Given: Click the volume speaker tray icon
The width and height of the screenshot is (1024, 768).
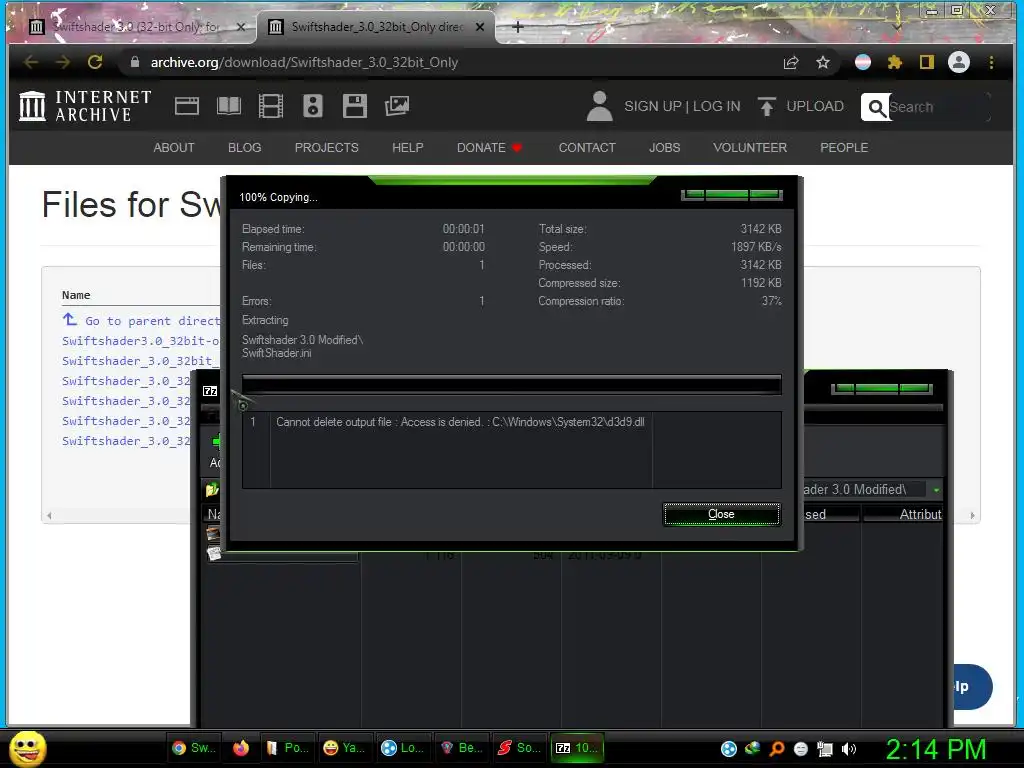Looking at the screenshot, I should [x=848, y=749].
